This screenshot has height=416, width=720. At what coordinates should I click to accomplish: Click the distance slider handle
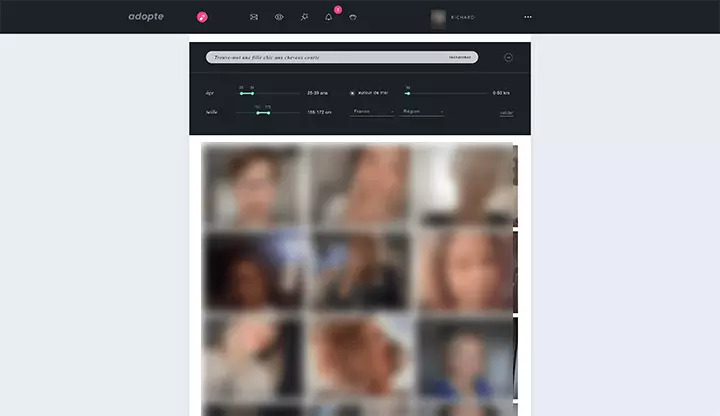pos(408,93)
